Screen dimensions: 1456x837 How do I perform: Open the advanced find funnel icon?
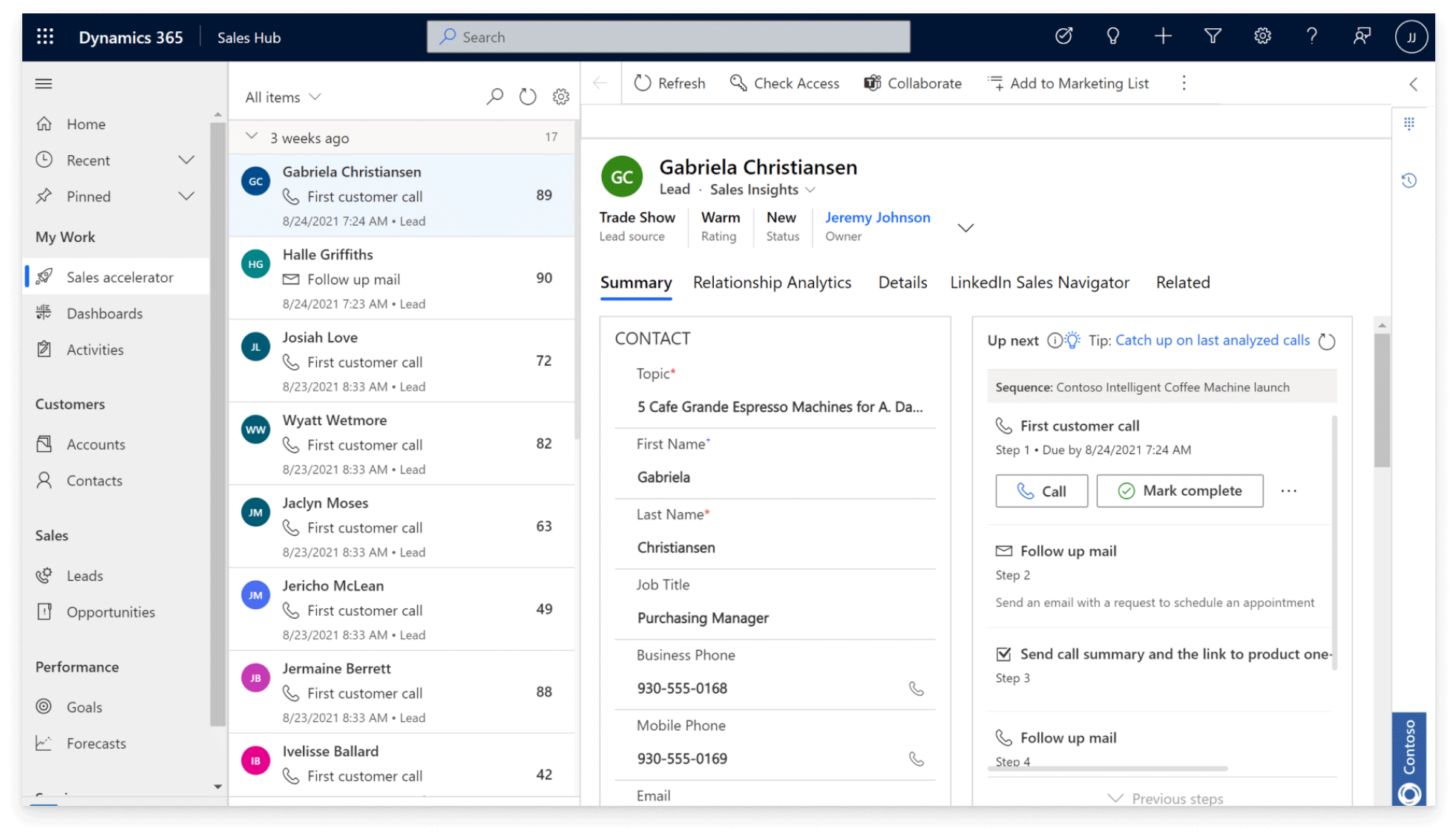1213,36
